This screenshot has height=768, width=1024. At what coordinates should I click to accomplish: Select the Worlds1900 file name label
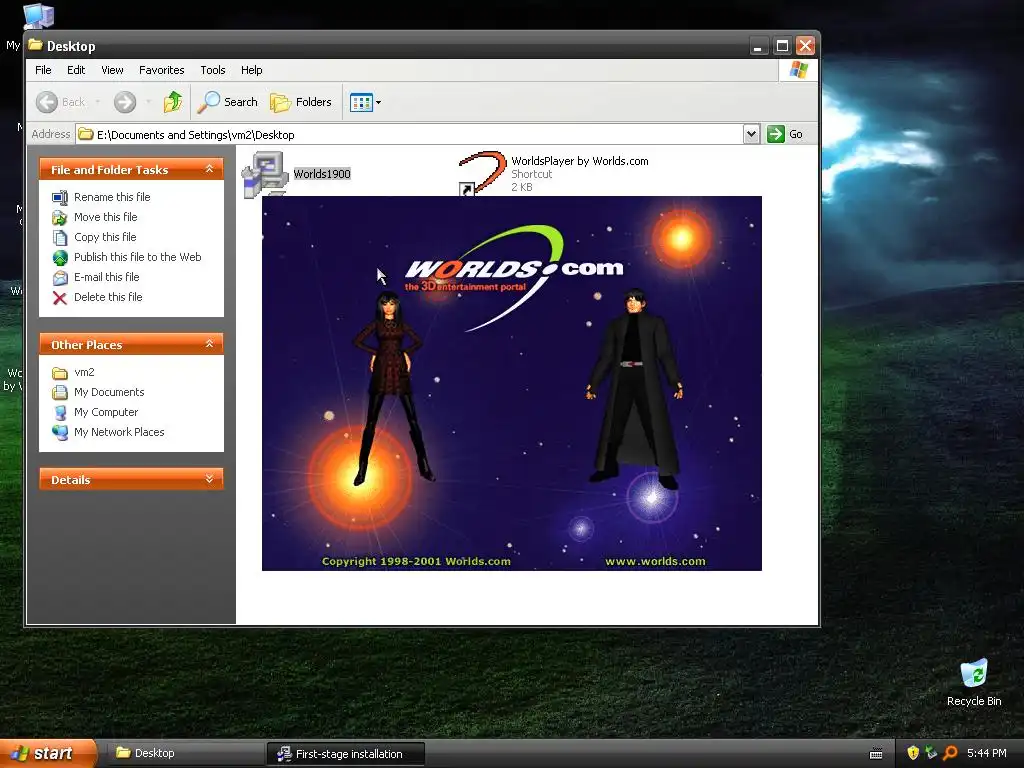click(322, 174)
